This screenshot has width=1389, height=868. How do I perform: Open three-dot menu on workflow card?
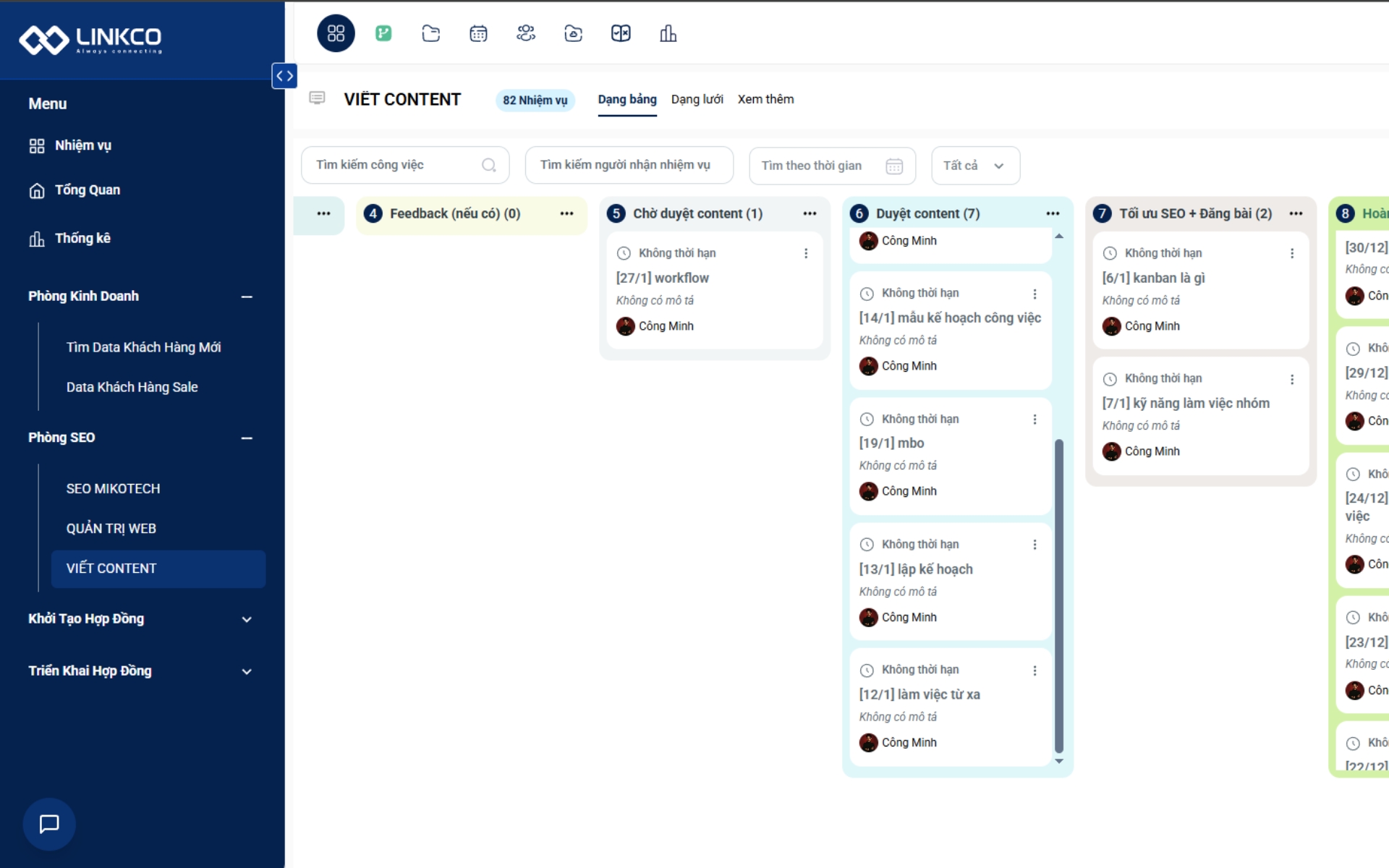pos(806,253)
